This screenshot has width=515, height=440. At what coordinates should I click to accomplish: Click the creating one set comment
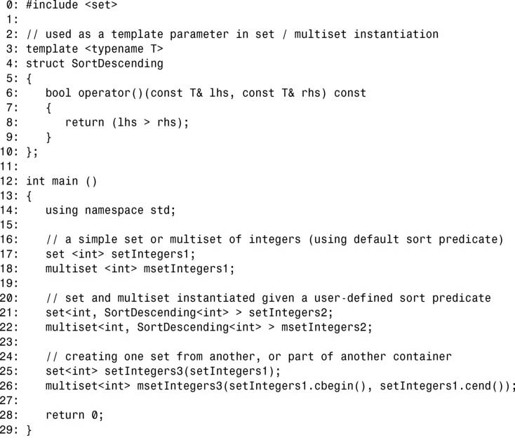coord(248,357)
